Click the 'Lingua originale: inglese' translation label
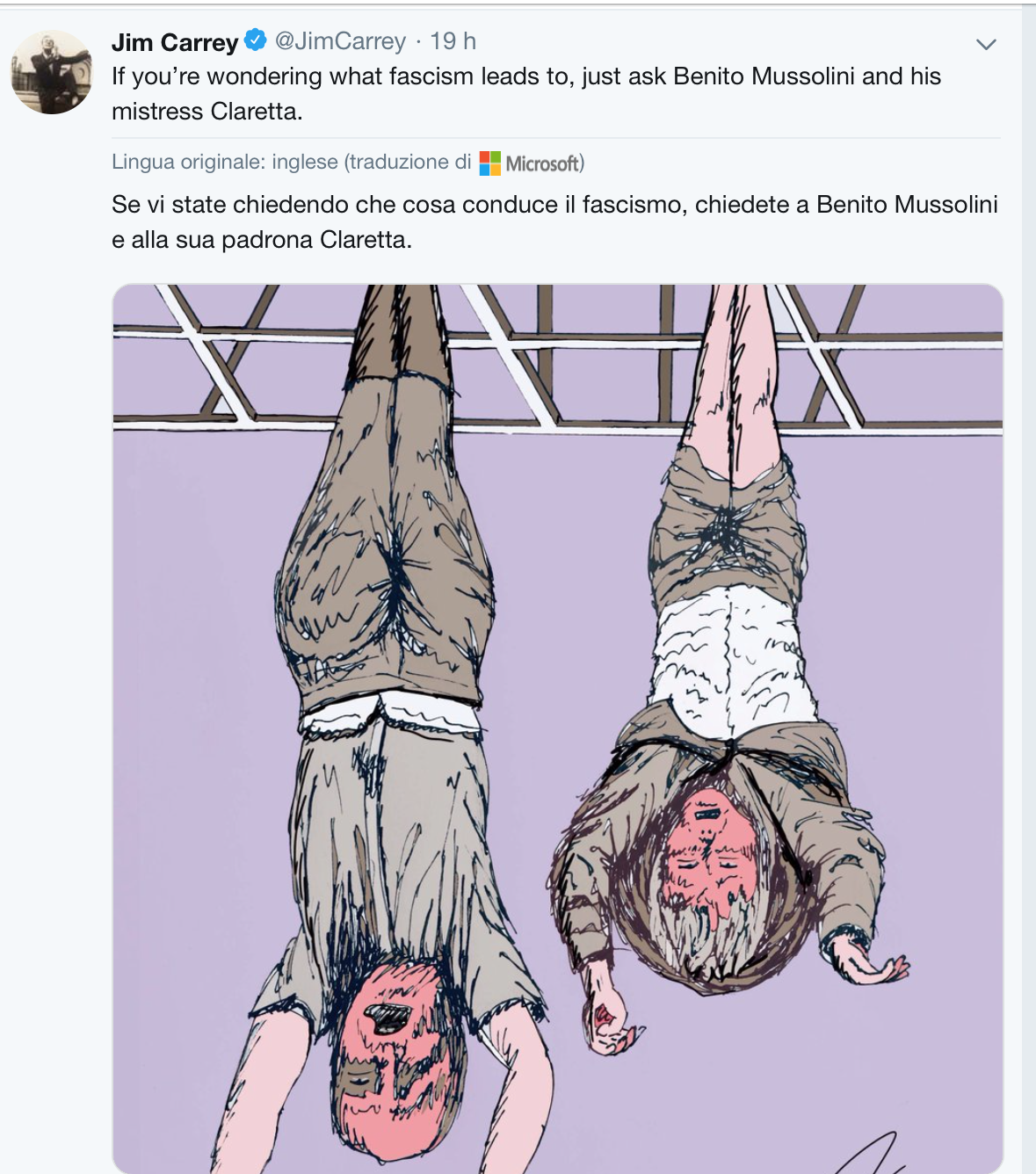1036x1174 pixels. point(224,163)
